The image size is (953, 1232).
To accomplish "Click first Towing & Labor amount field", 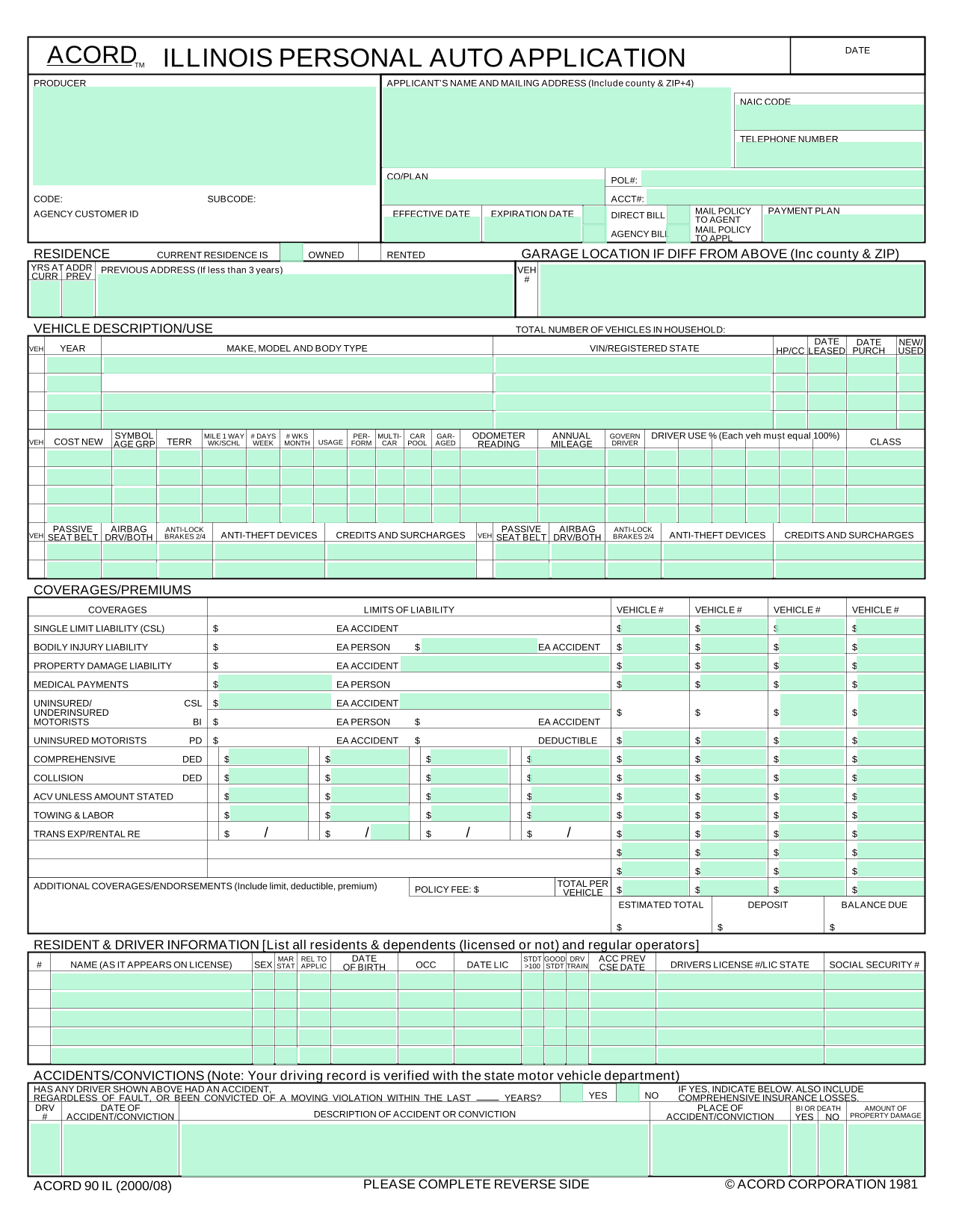I will pyautogui.click(x=268, y=814).
